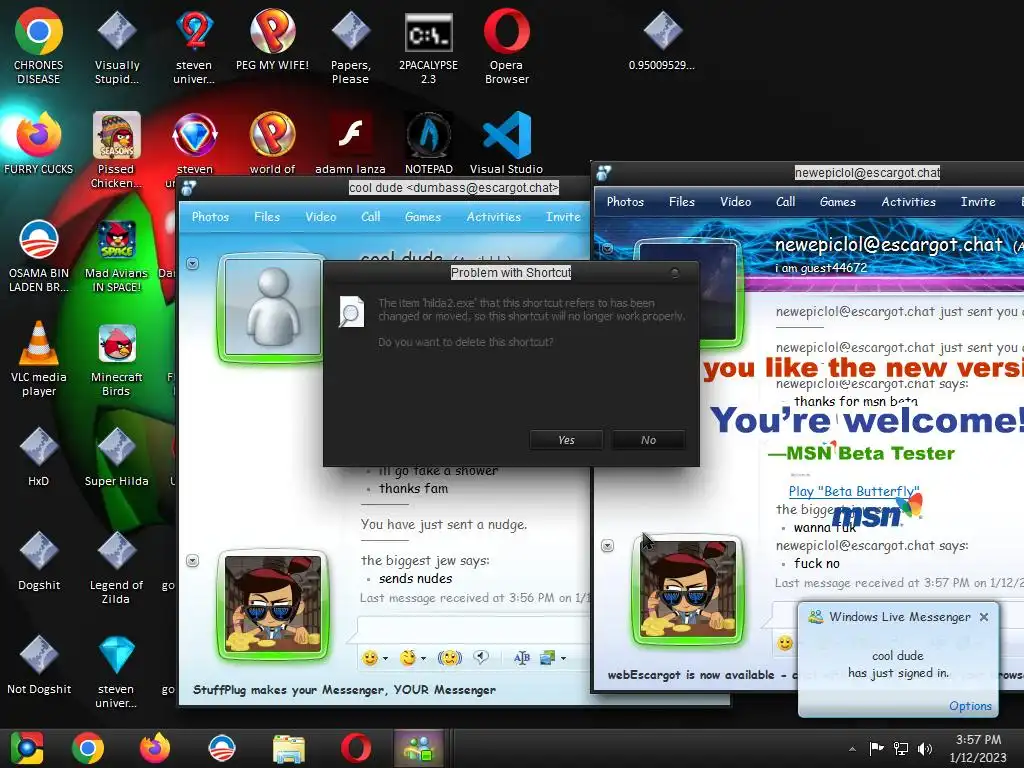Click Call in the newepiclol window
Viewport: 1024px width, 768px height.
[786, 202]
